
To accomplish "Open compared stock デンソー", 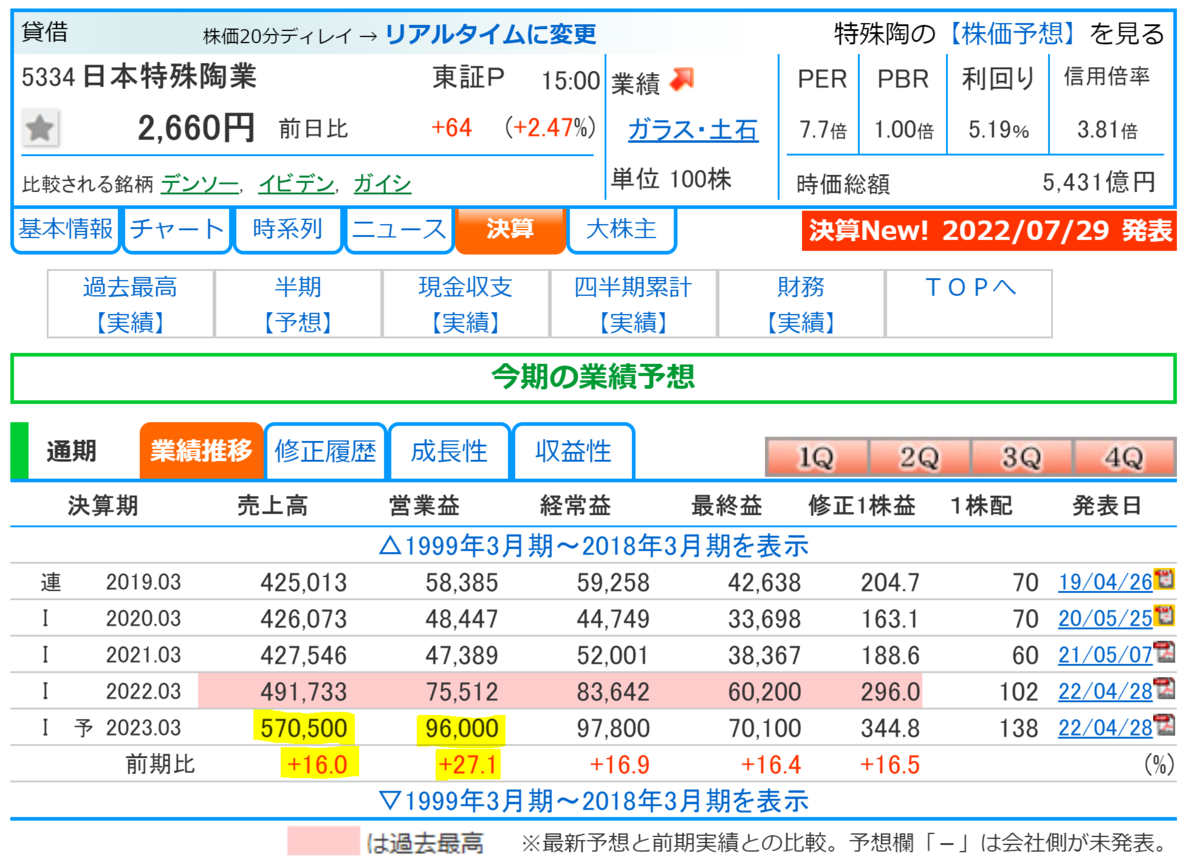I will (198, 184).
